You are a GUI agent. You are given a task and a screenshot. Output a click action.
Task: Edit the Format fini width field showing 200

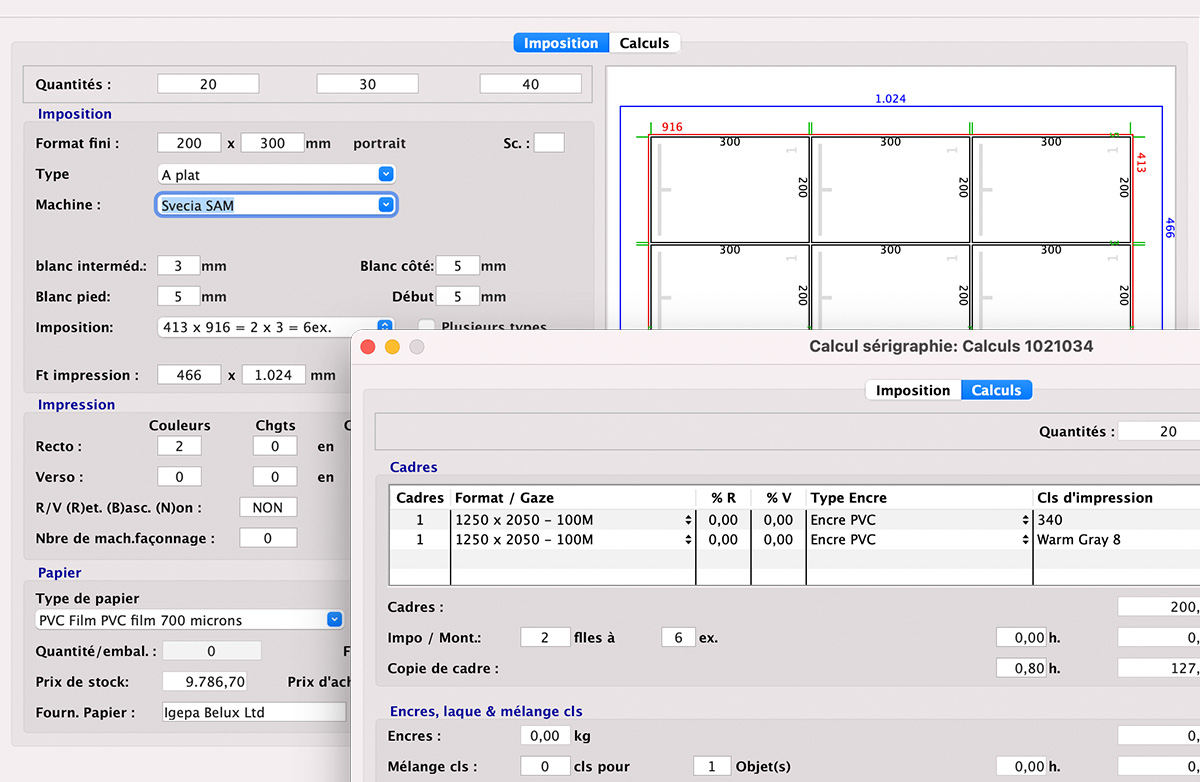click(187, 142)
